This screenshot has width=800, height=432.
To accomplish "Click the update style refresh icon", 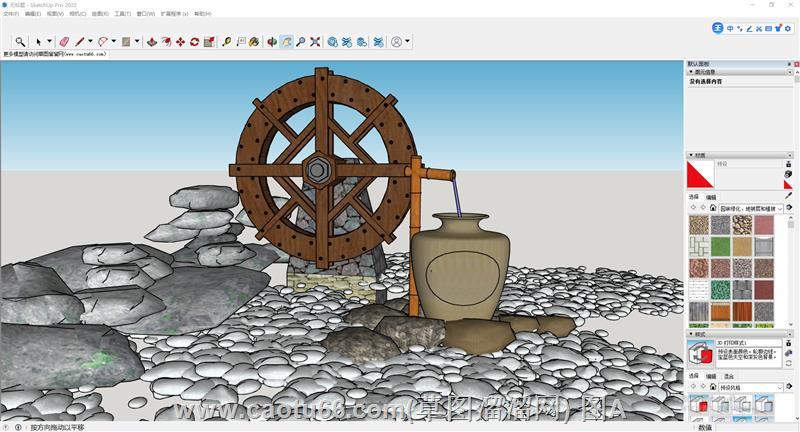I will 788,363.
